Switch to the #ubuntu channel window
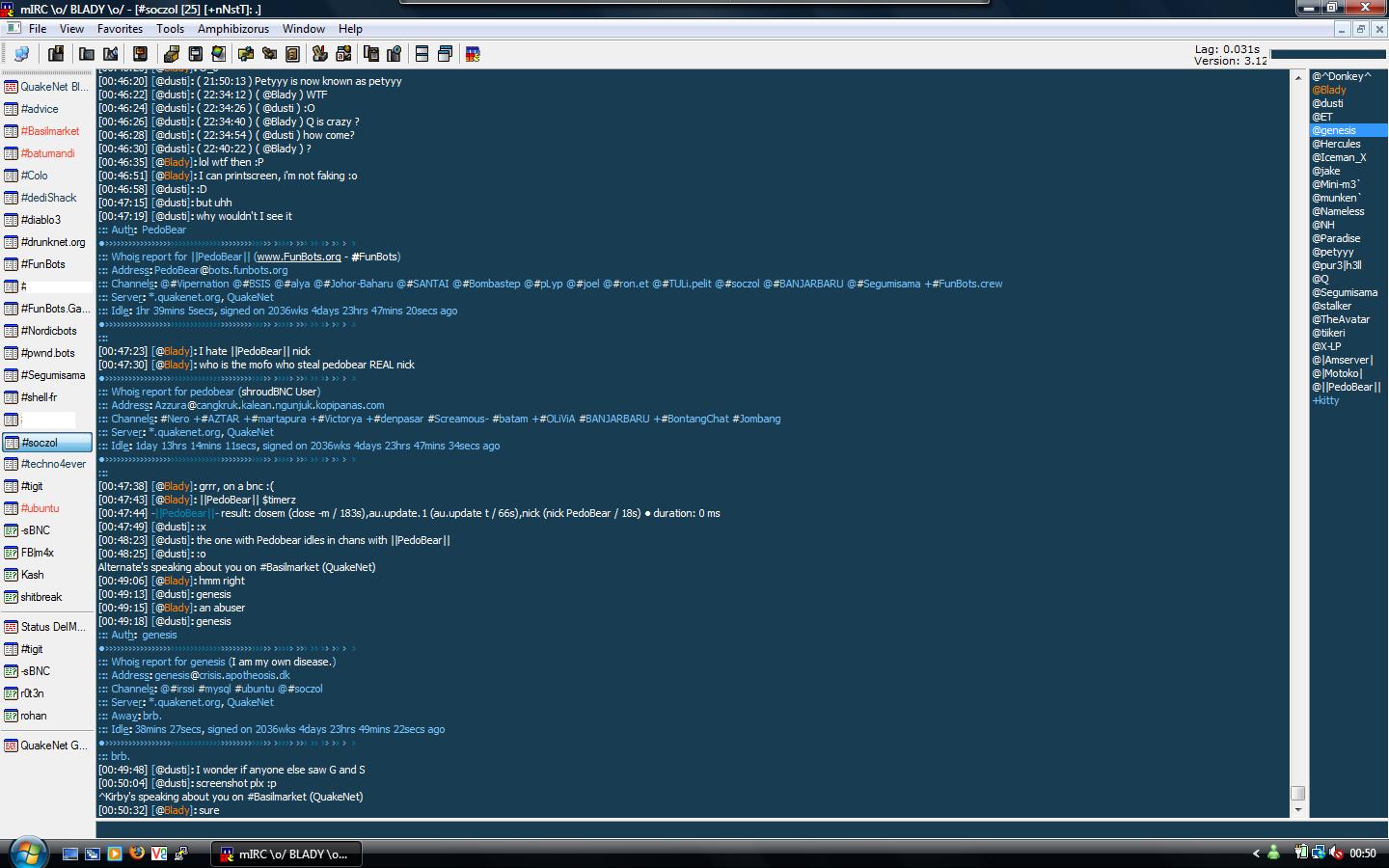Image resolution: width=1389 pixels, height=868 pixels. pyautogui.click(x=47, y=508)
